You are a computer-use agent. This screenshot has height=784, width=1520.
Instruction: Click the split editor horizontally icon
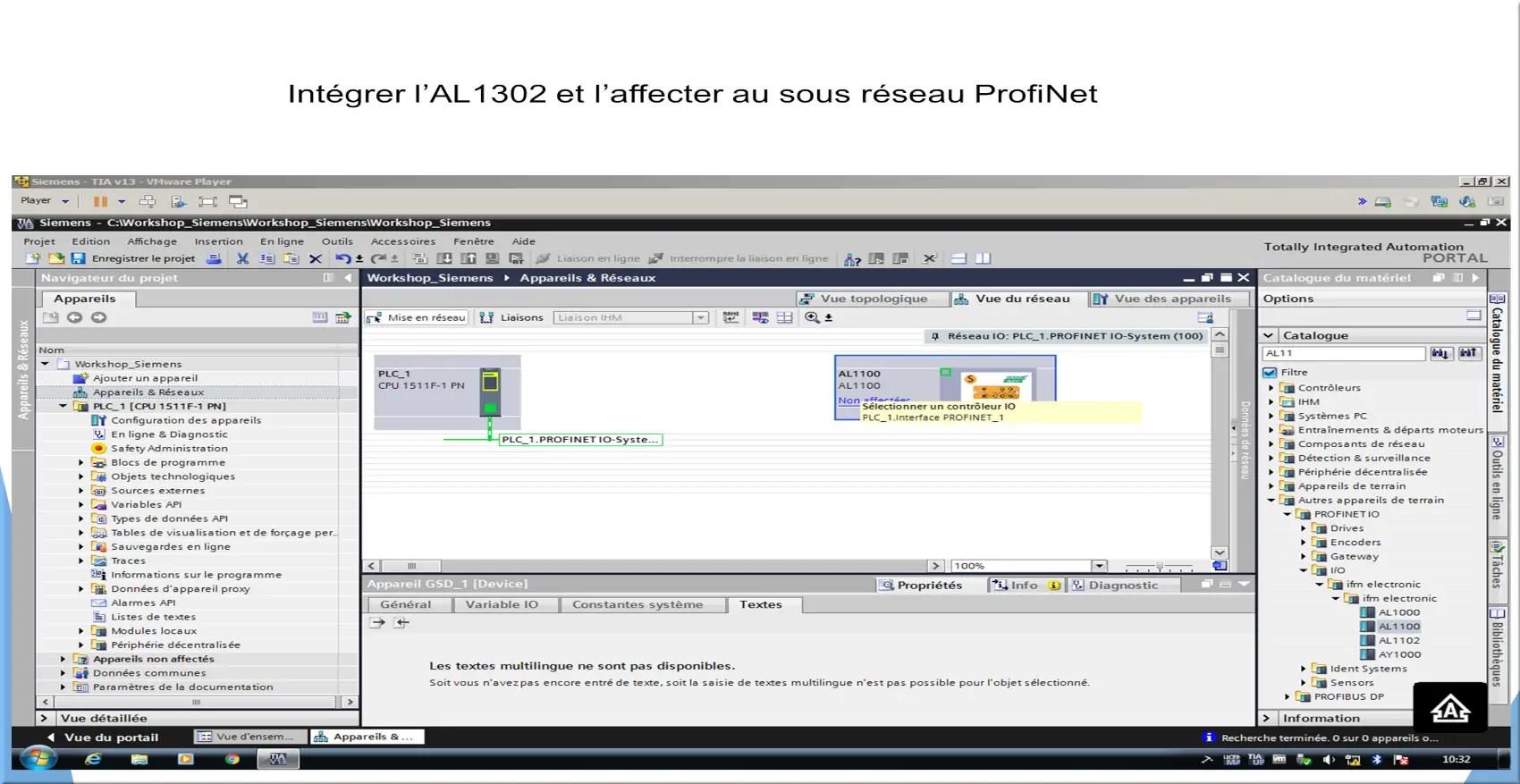coord(958,258)
